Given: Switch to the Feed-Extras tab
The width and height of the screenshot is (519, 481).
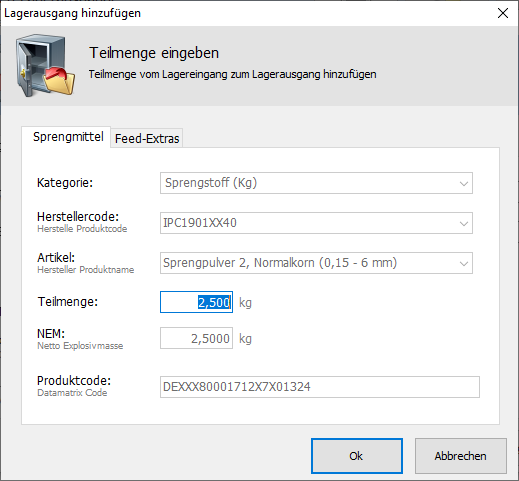Looking at the screenshot, I should coord(147,138).
